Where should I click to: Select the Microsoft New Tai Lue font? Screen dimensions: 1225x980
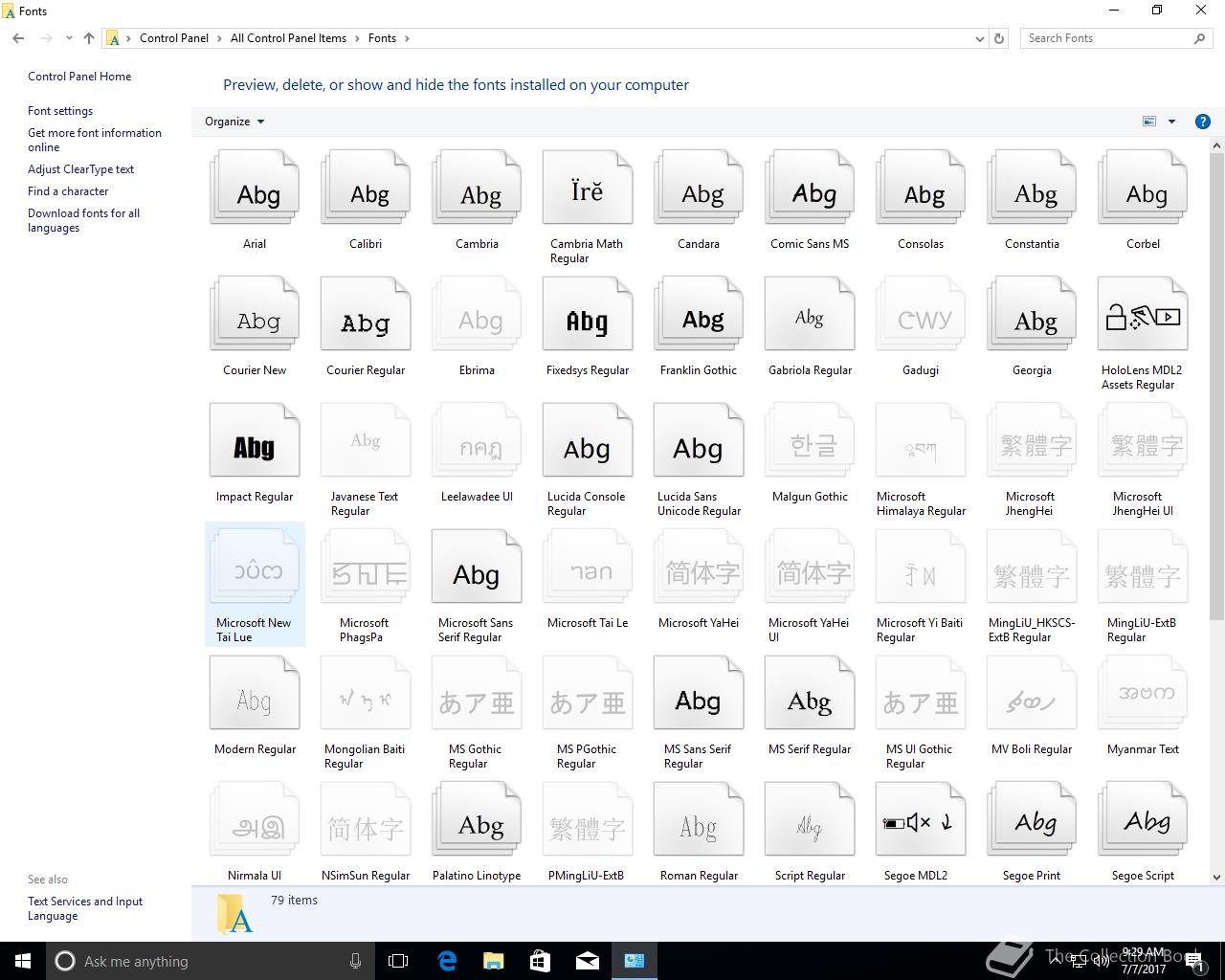[255, 585]
